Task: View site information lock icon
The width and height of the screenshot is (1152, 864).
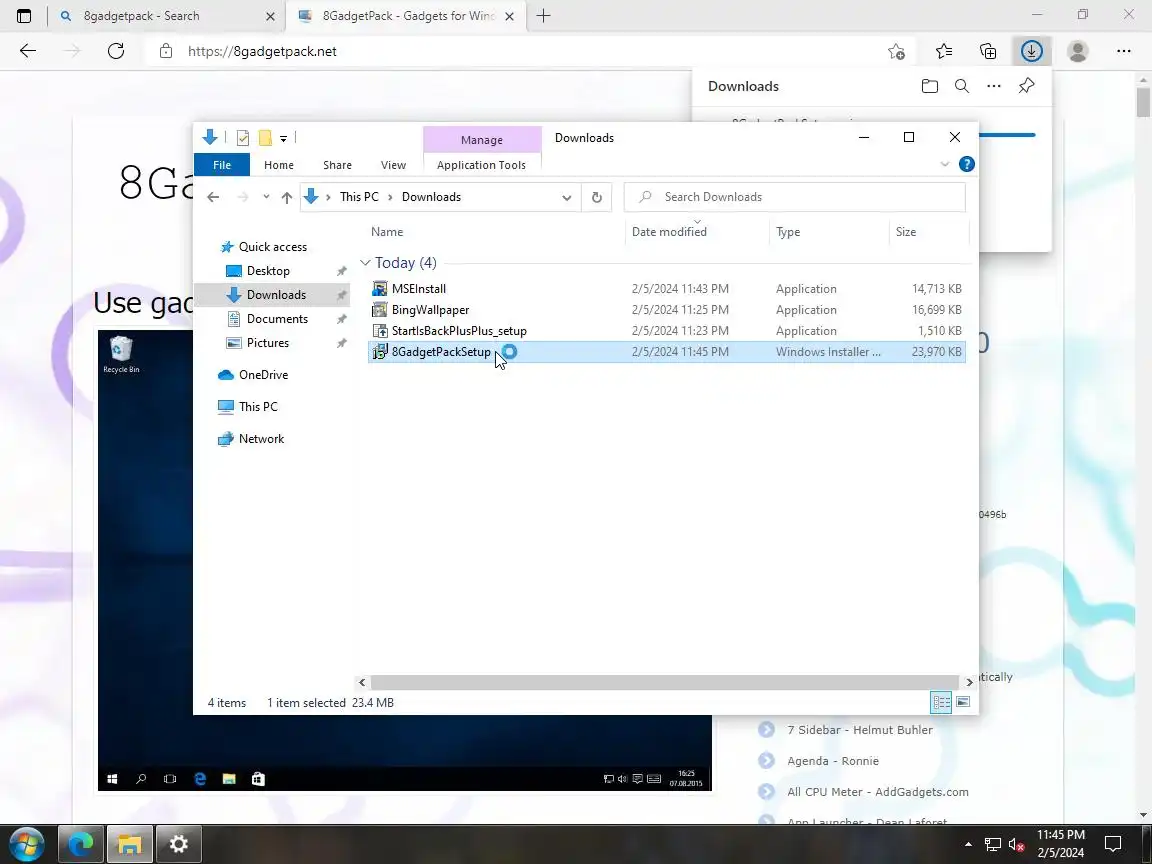Action: point(166,51)
